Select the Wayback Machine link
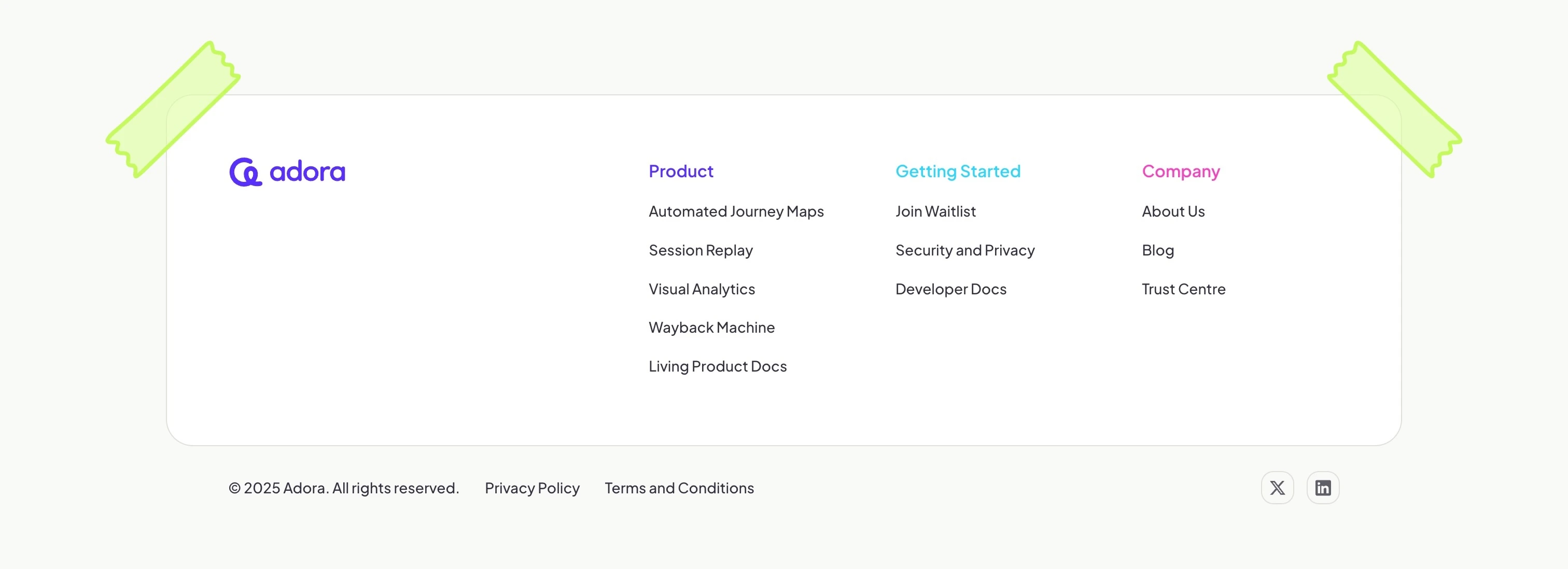This screenshot has height=569, width=1568. 711,328
